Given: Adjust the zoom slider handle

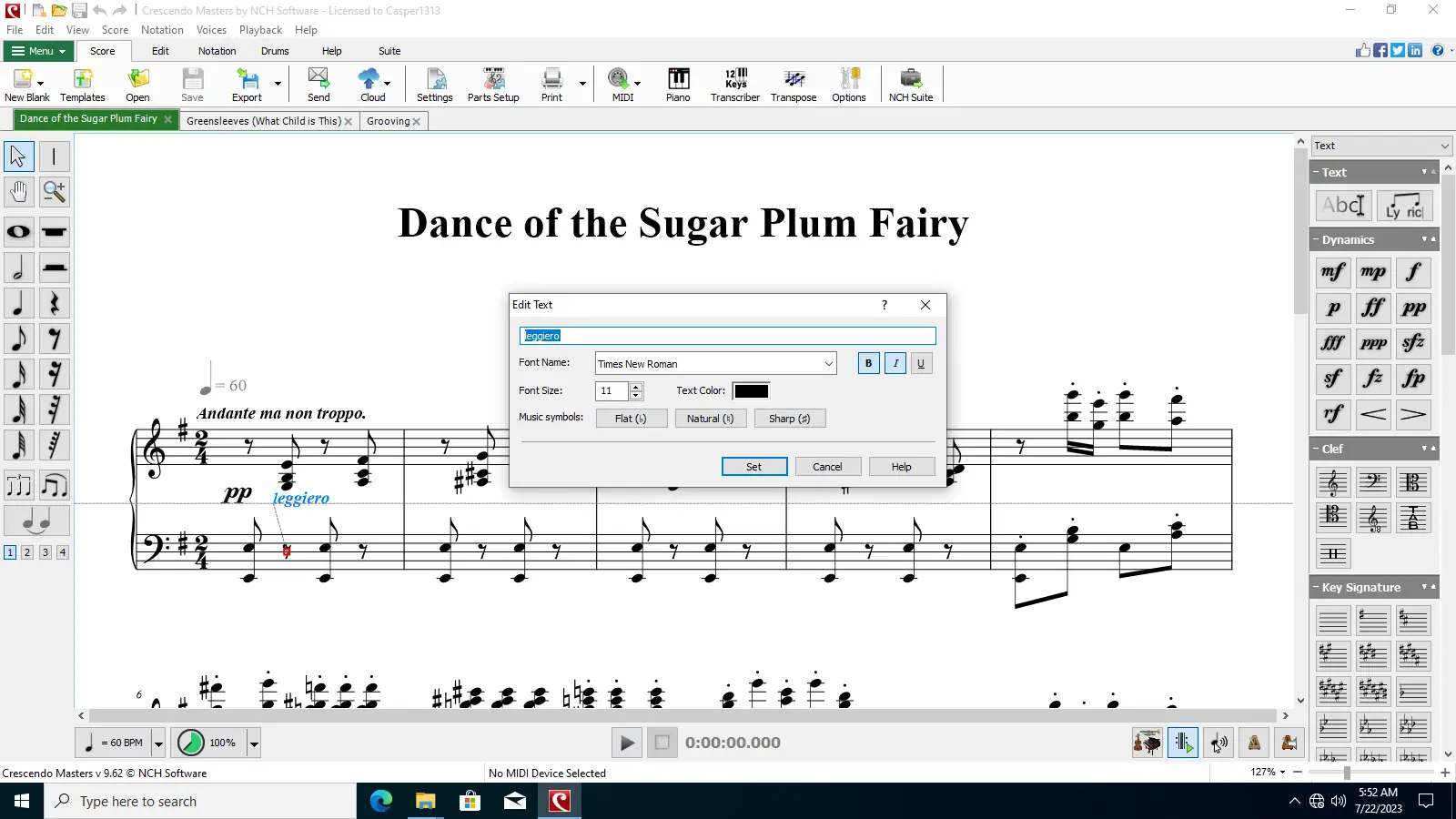Looking at the screenshot, I should click(1347, 773).
